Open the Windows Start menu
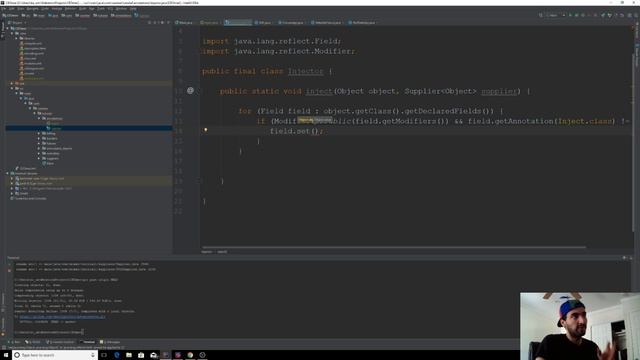 pos(6,355)
